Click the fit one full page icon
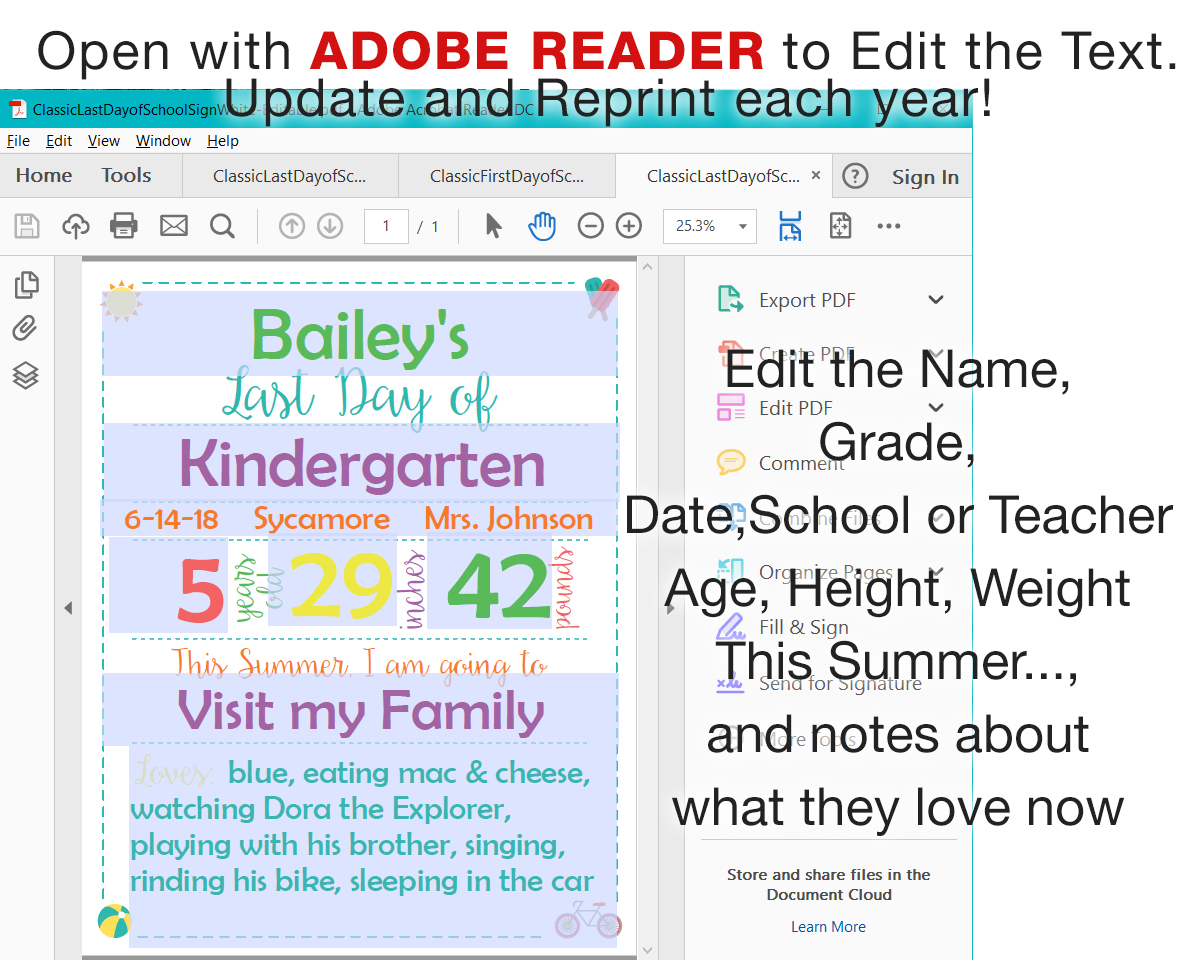The height and width of the screenshot is (960, 1200). click(840, 226)
